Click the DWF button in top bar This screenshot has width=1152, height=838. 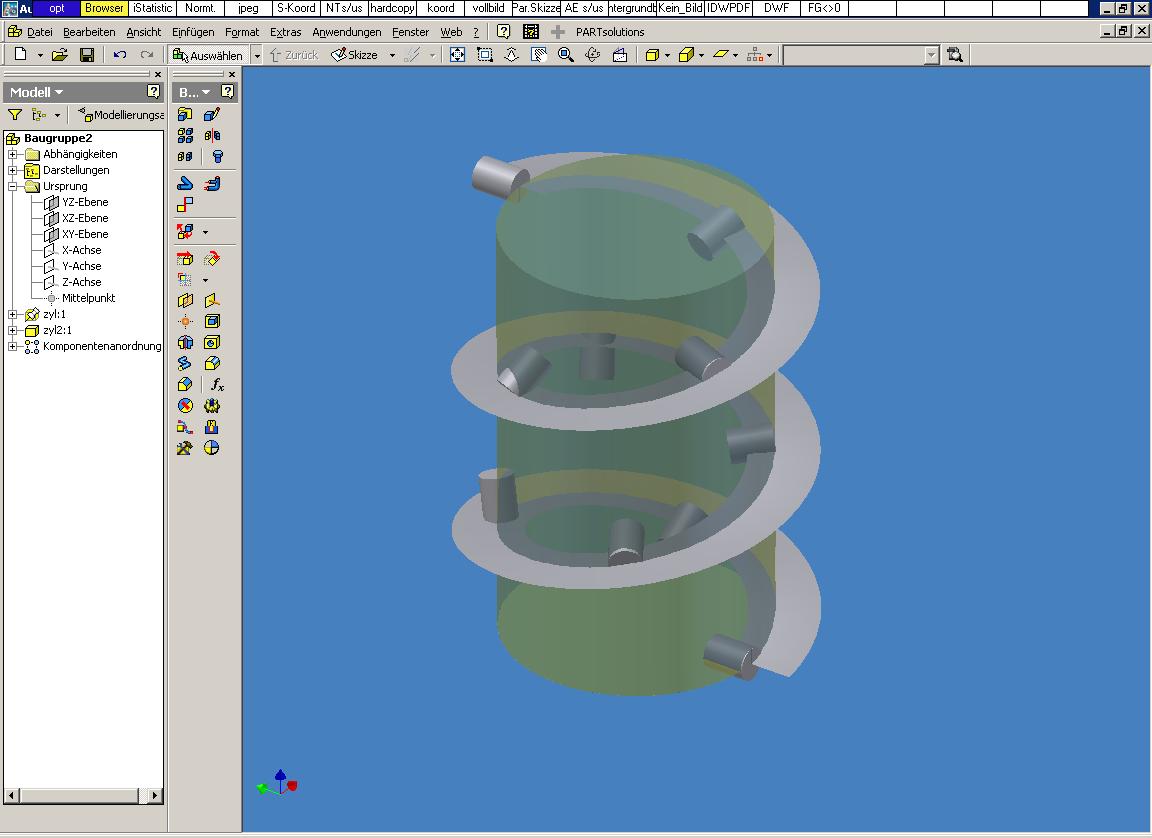coord(776,8)
